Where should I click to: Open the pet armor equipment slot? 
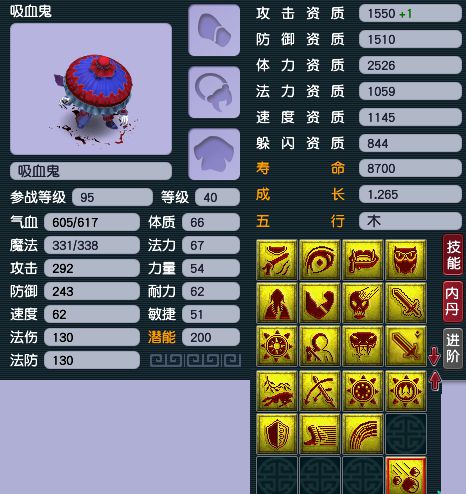tap(214, 154)
